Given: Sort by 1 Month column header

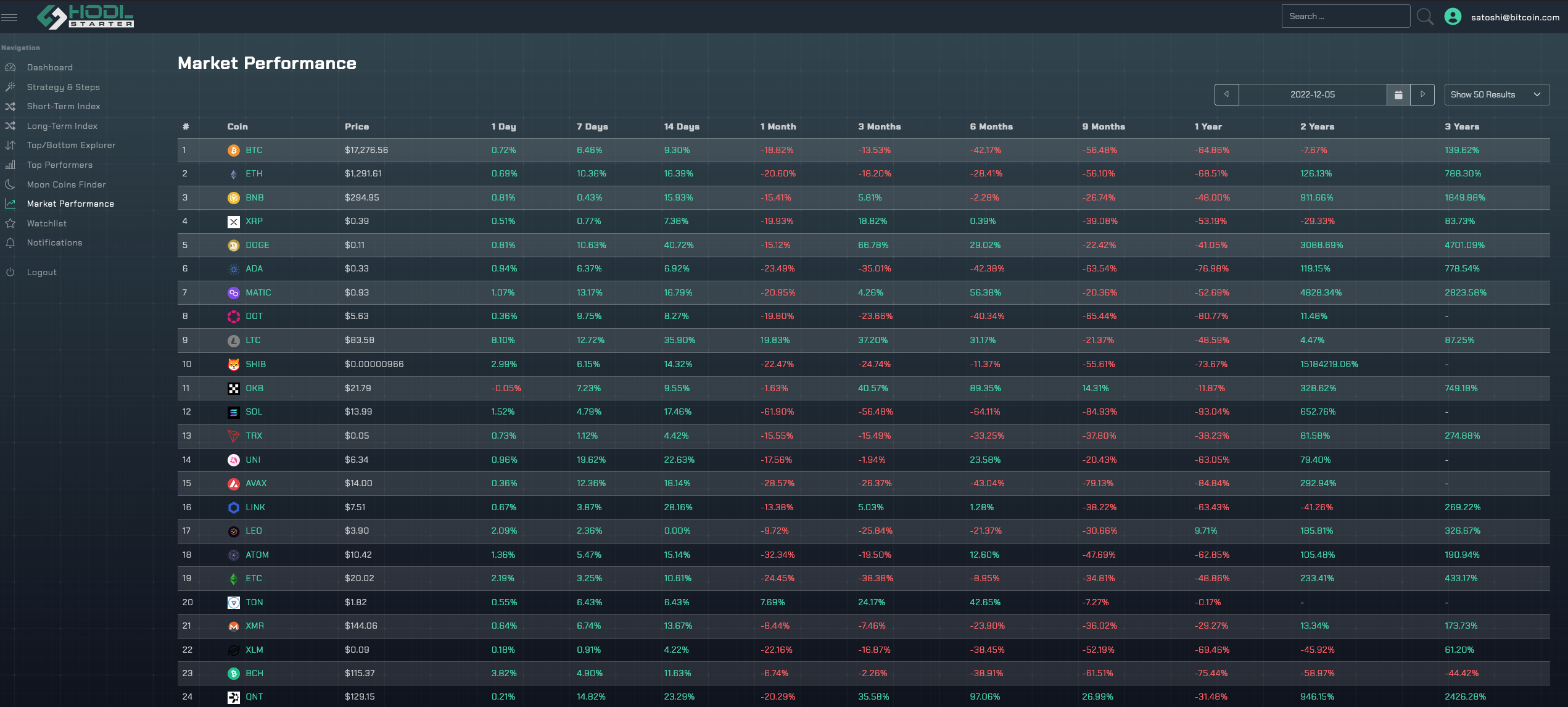Looking at the screenshot, I should (x=778, y=126).
